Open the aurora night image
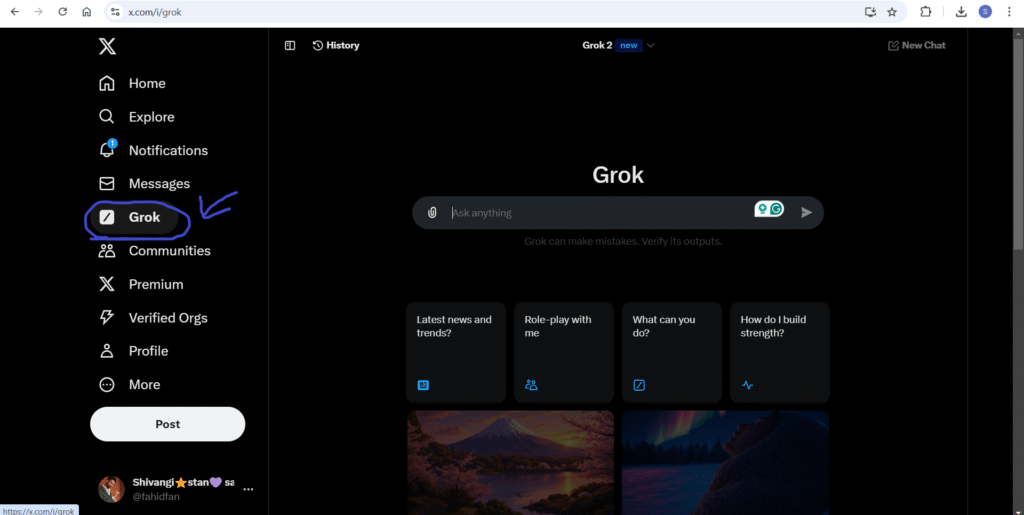The image size is (1024, 515). pos(725,462)
